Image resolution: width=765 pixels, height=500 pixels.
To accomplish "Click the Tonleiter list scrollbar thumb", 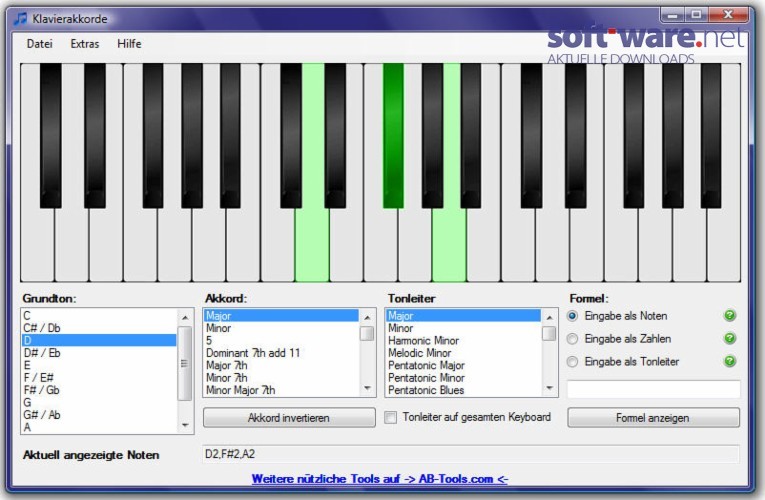I will [549, 334].
